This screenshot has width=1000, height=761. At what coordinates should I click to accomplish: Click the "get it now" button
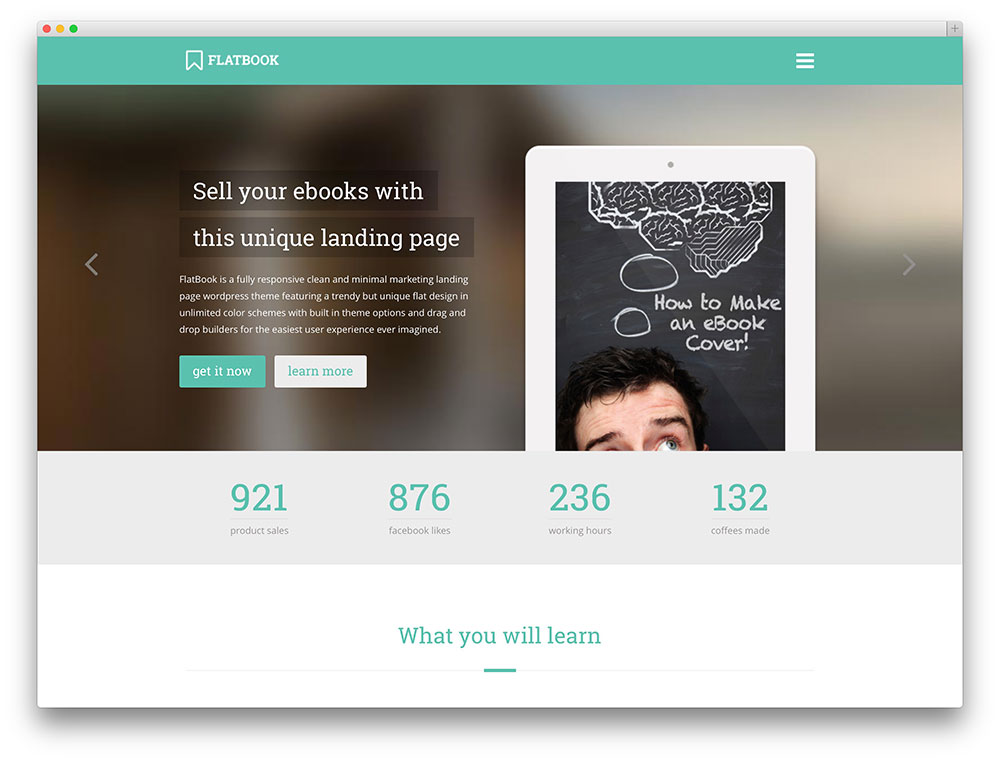222,371
